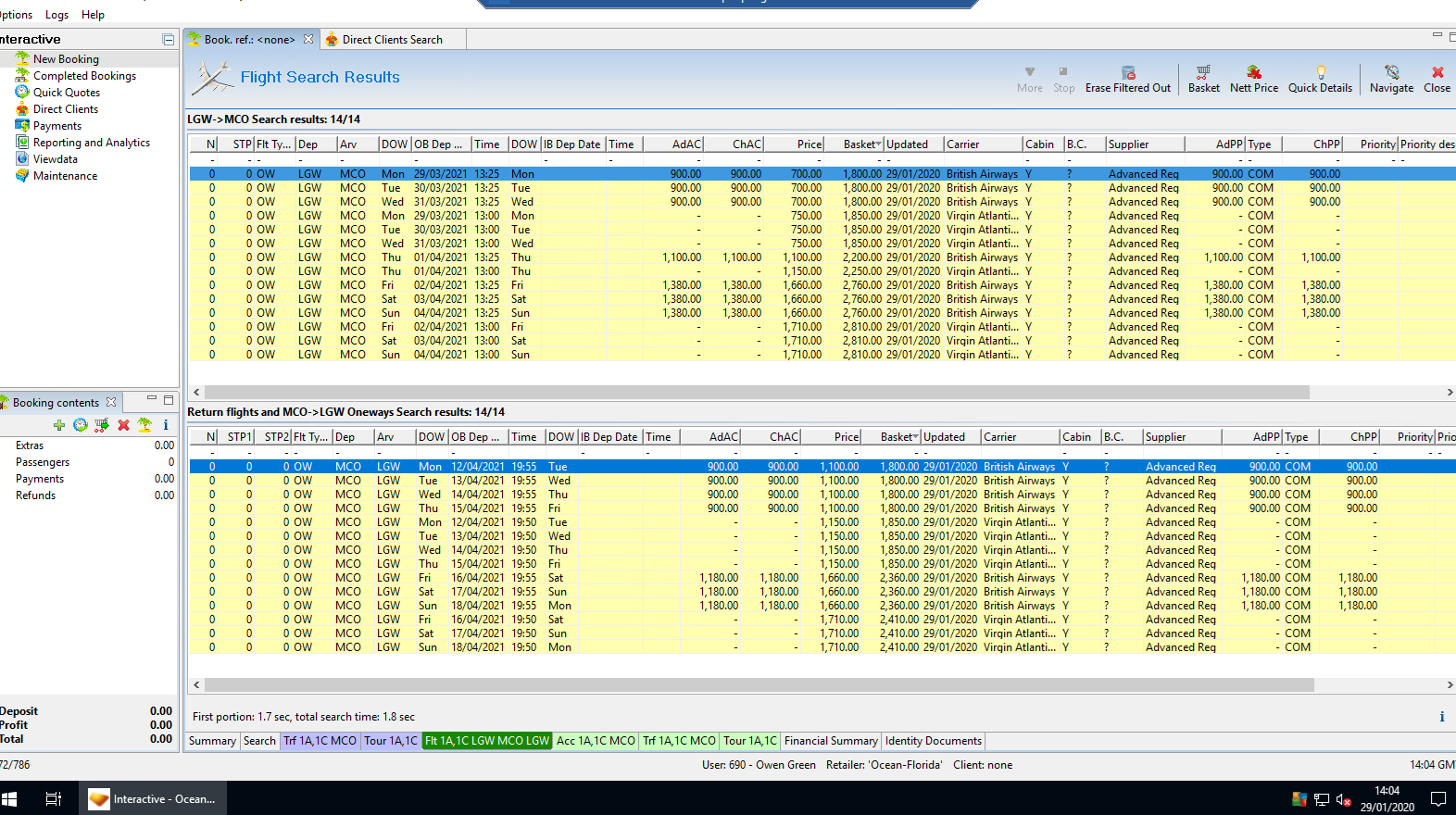Click the Erase Filtered Out icon
Screen dimensions: 1456x815
coord(1127,72)
